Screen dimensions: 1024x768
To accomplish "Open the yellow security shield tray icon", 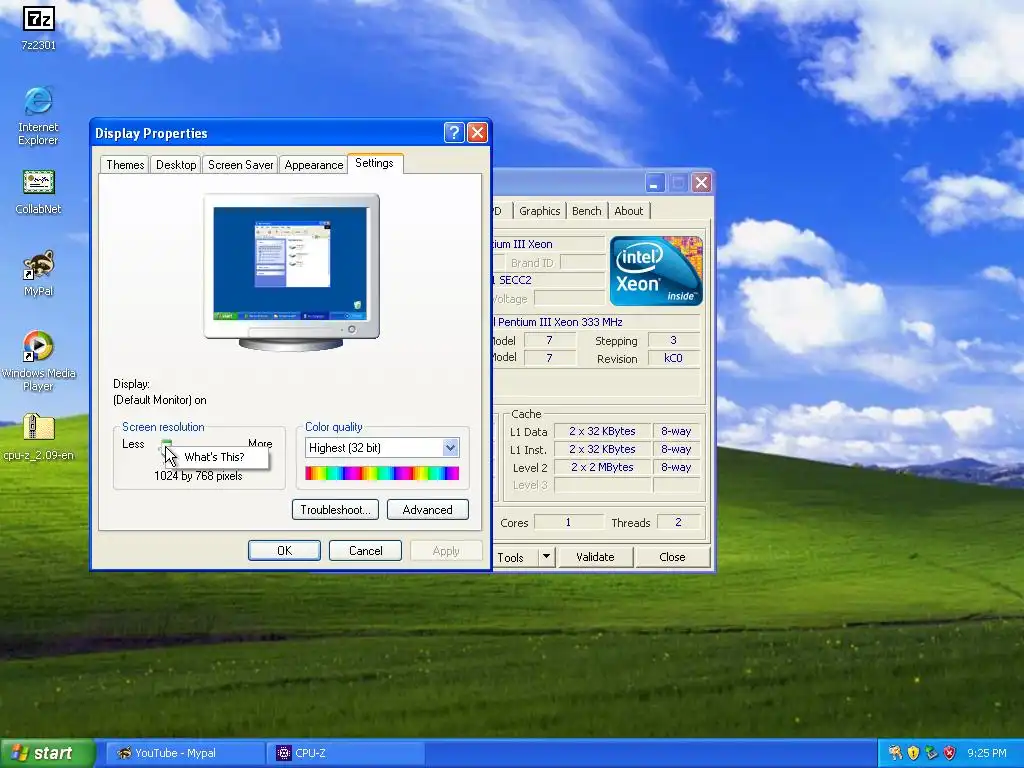I will click(x=913, y=753).
